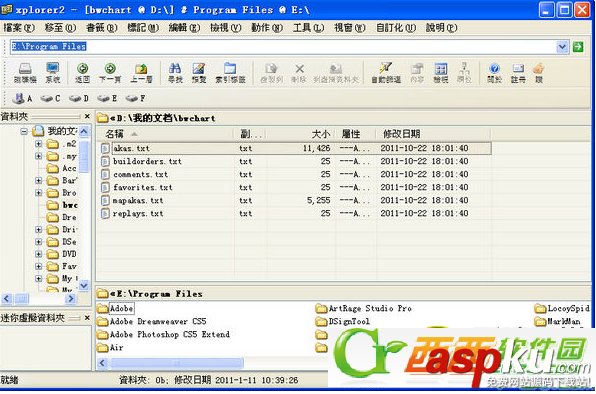Click the copy to (複製到) toolbar icon
Screen dimensions: 596x394
coord(271,73)
